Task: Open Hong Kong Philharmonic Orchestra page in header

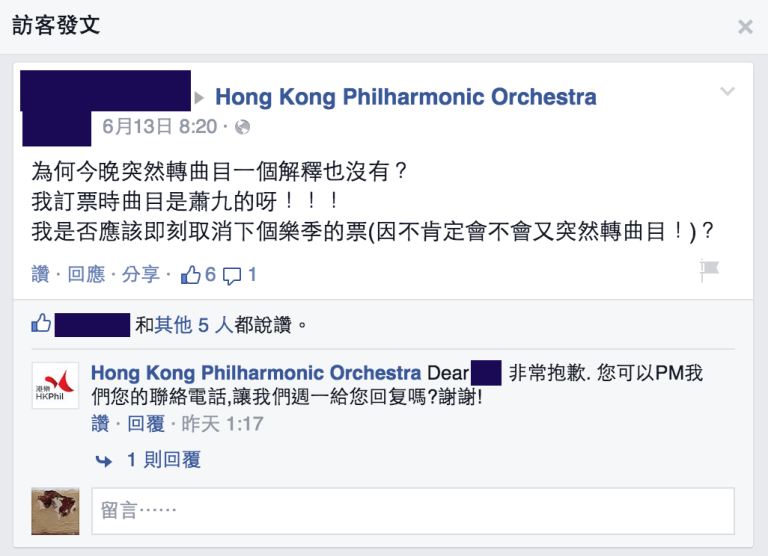Action: click(406, 97)
